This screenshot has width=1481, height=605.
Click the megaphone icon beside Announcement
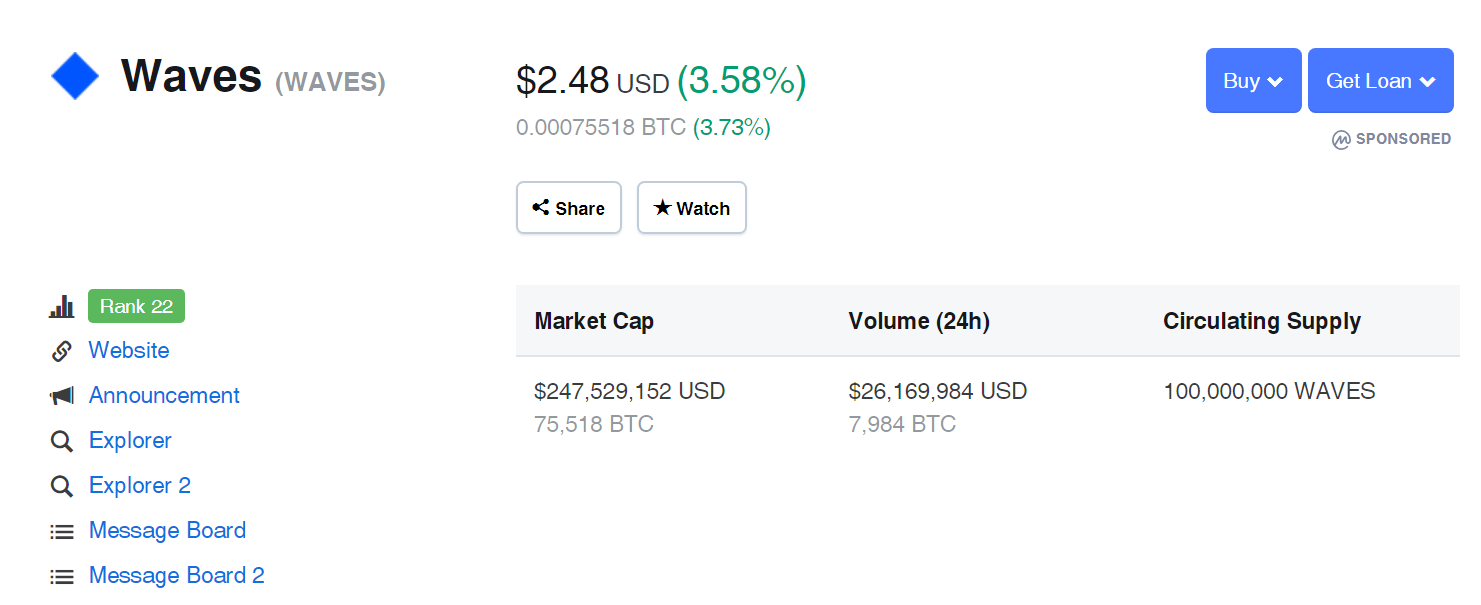(62, 396)
